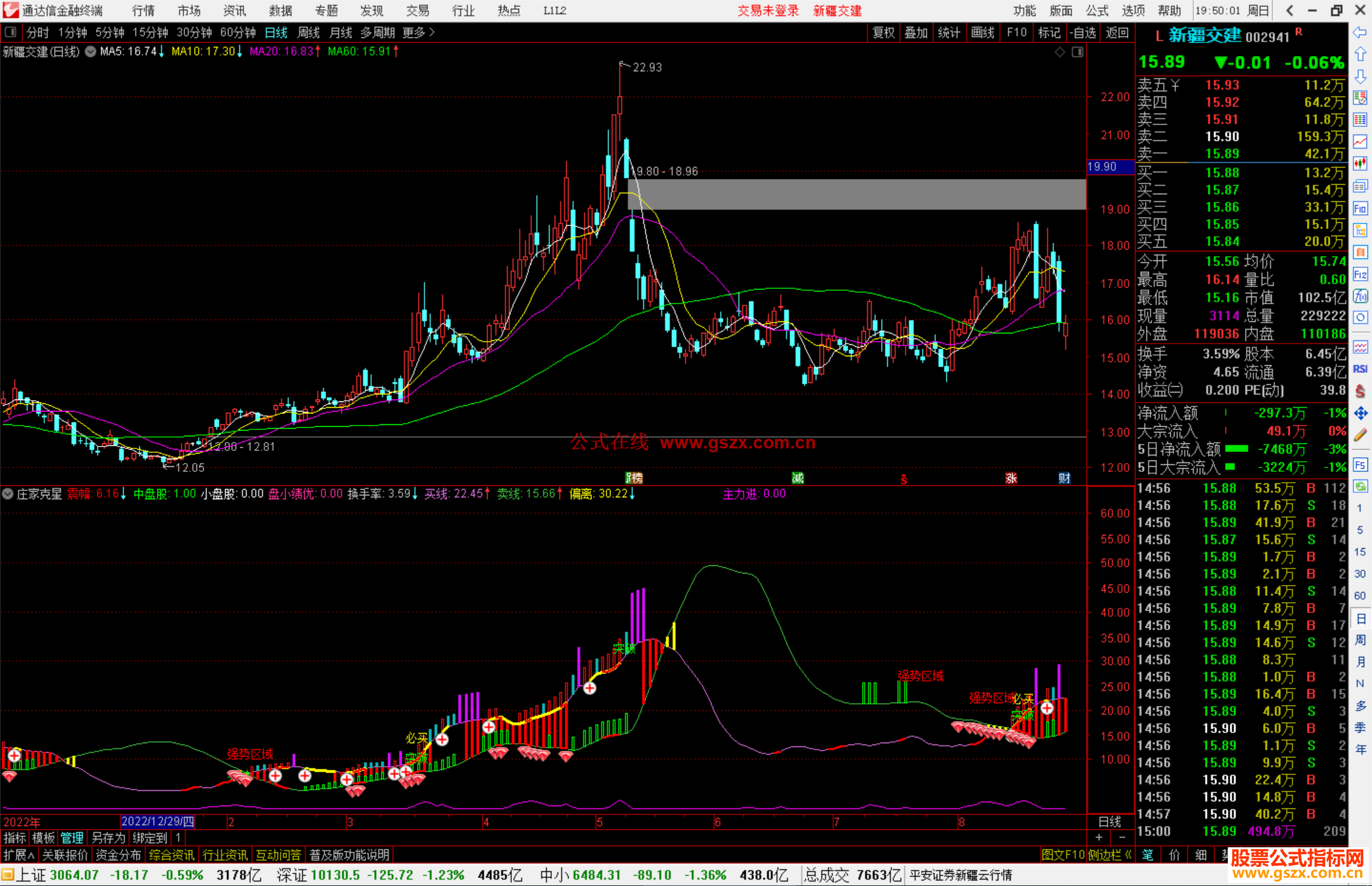The width and height of the screenshot is (1372, 886).
Task: Click the 复权 button
Action: pos(884,32)
